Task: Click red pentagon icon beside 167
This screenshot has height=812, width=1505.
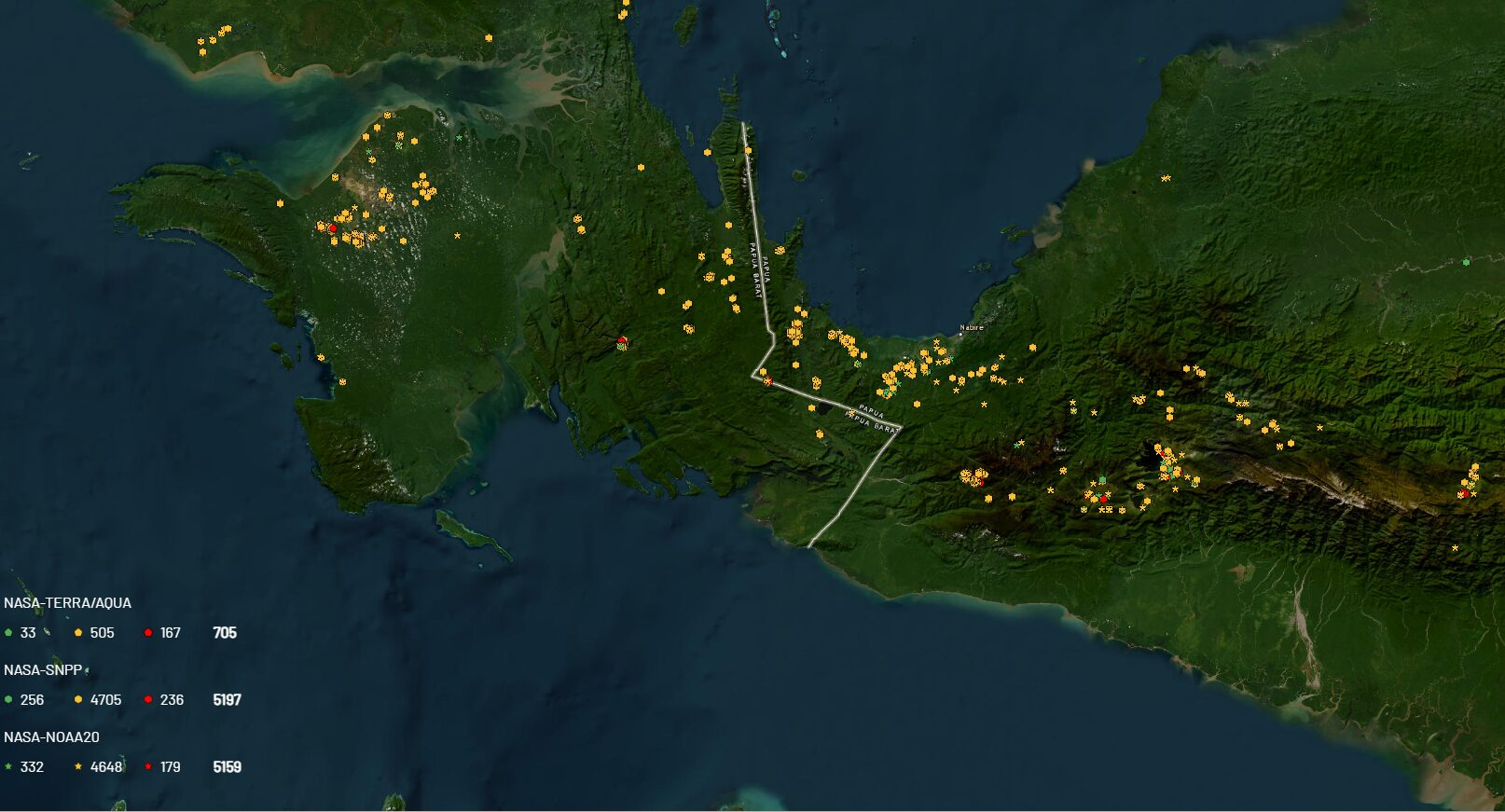Action: pos(148,633)
